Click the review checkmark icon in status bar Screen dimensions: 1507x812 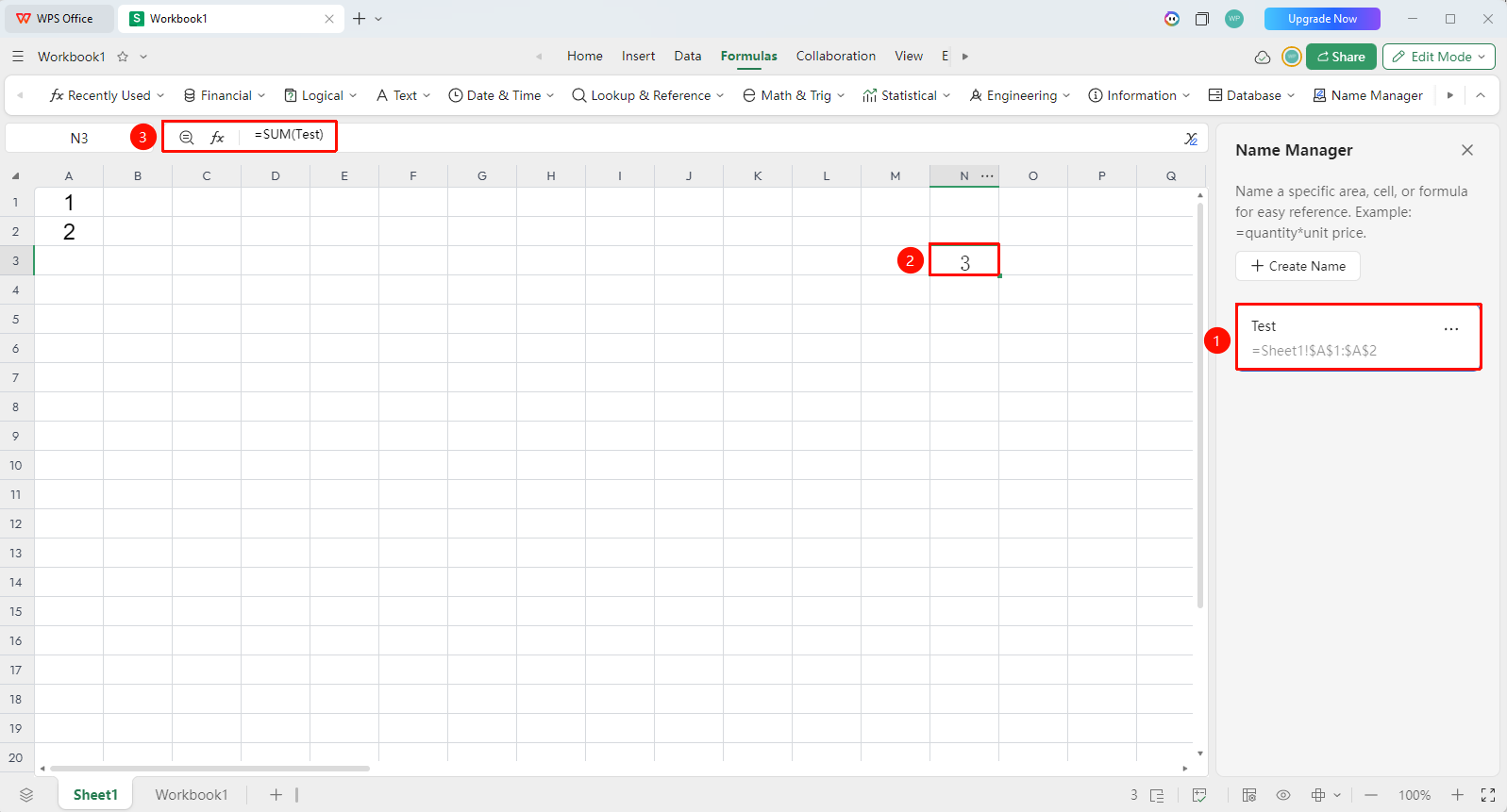[x=1199, y=795]
